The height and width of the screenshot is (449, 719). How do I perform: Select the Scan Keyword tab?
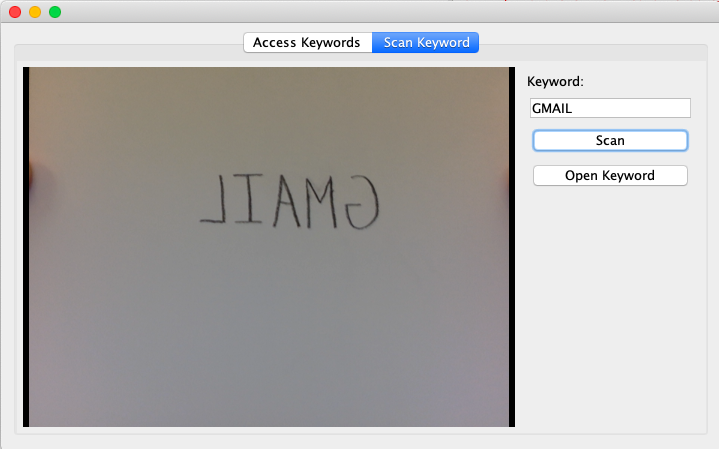(x=426, y=43)
